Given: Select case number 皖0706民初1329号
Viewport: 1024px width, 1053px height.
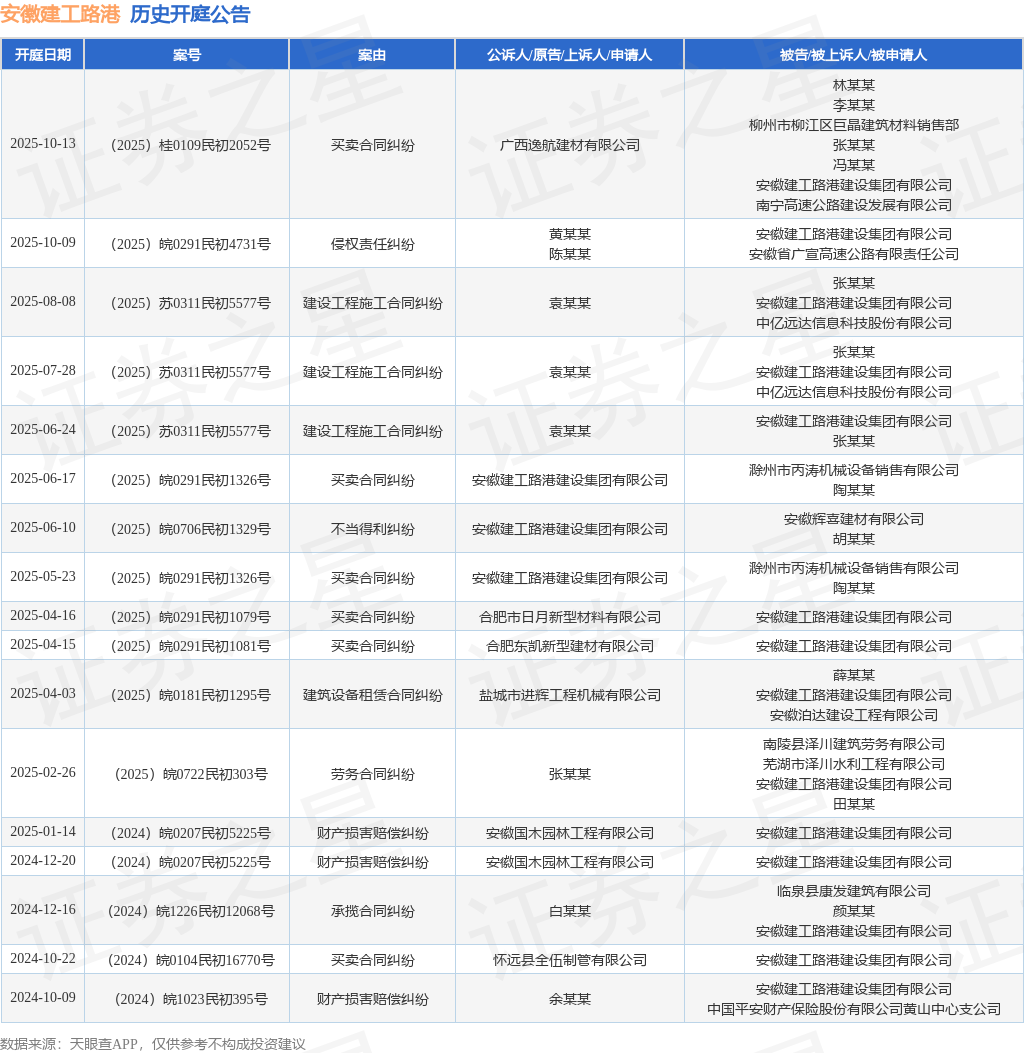Looking at the screenshot, I should [x=191, y=529].
